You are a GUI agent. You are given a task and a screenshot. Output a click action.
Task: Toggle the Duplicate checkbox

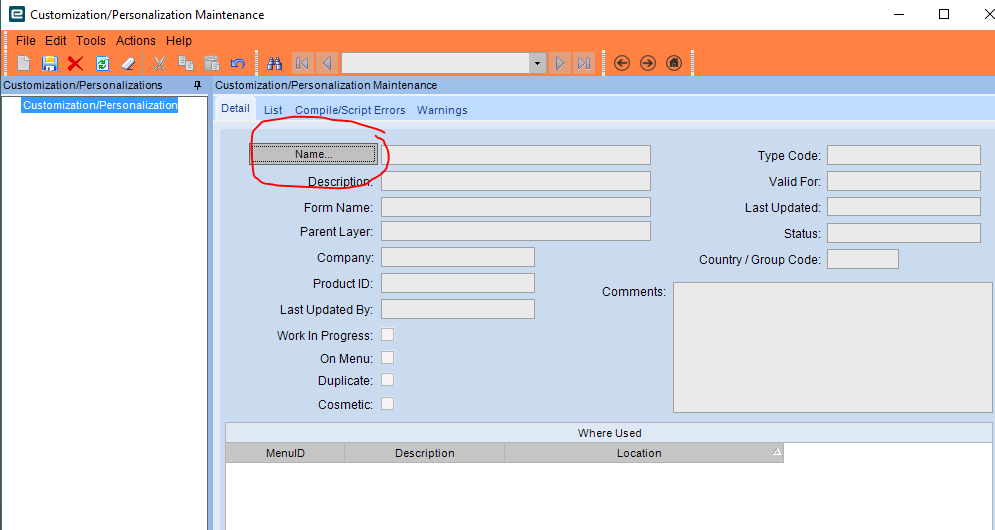(x=387, y=380)
